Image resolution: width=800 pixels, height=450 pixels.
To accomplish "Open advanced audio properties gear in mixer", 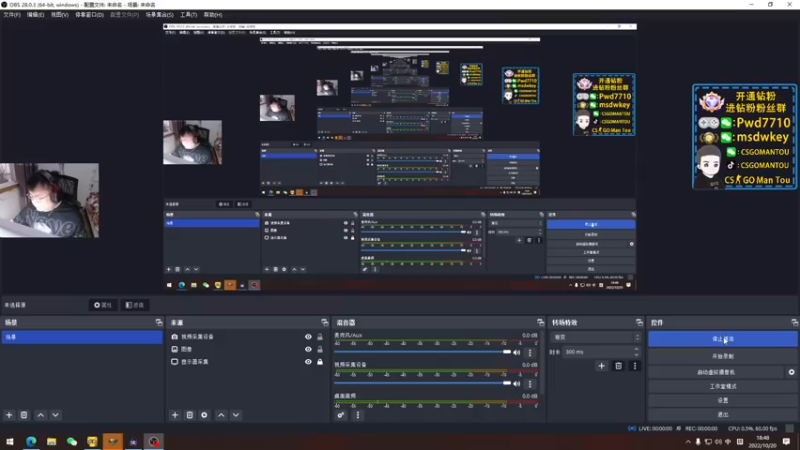I will [341, 415].
